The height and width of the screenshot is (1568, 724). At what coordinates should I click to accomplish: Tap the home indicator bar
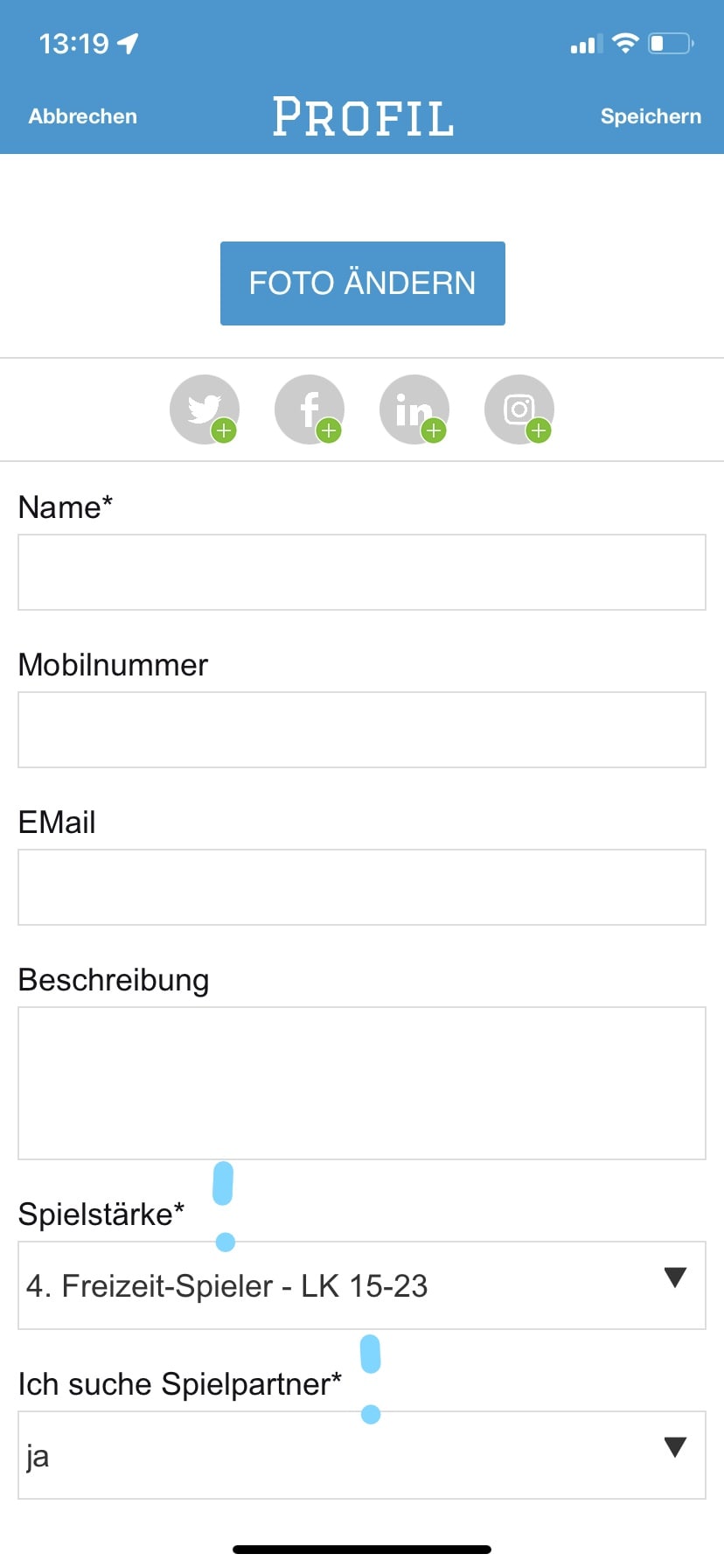(362, 1550)
